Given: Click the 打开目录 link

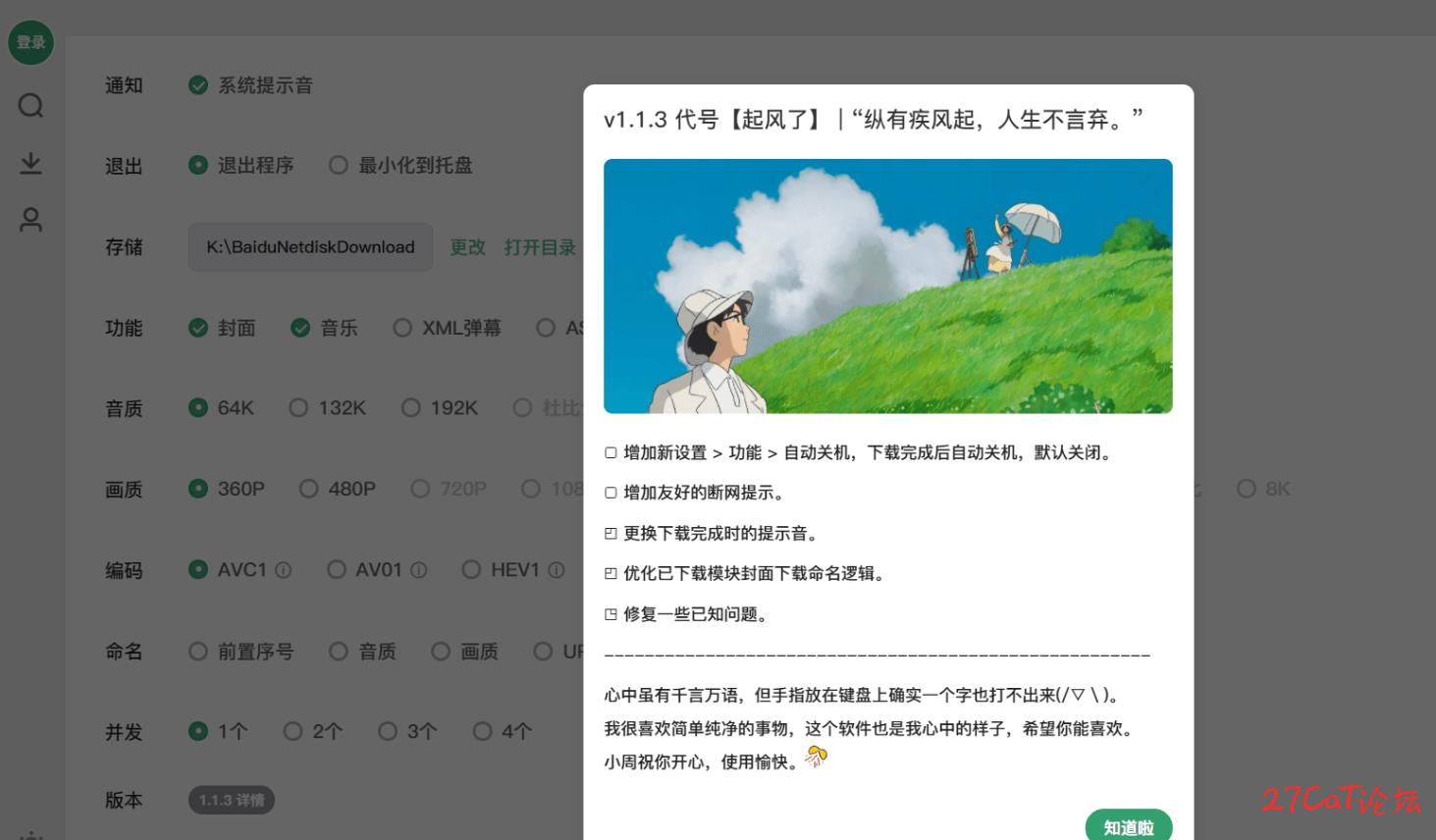Looking at the screenshot, I should (x=540, y=247).
